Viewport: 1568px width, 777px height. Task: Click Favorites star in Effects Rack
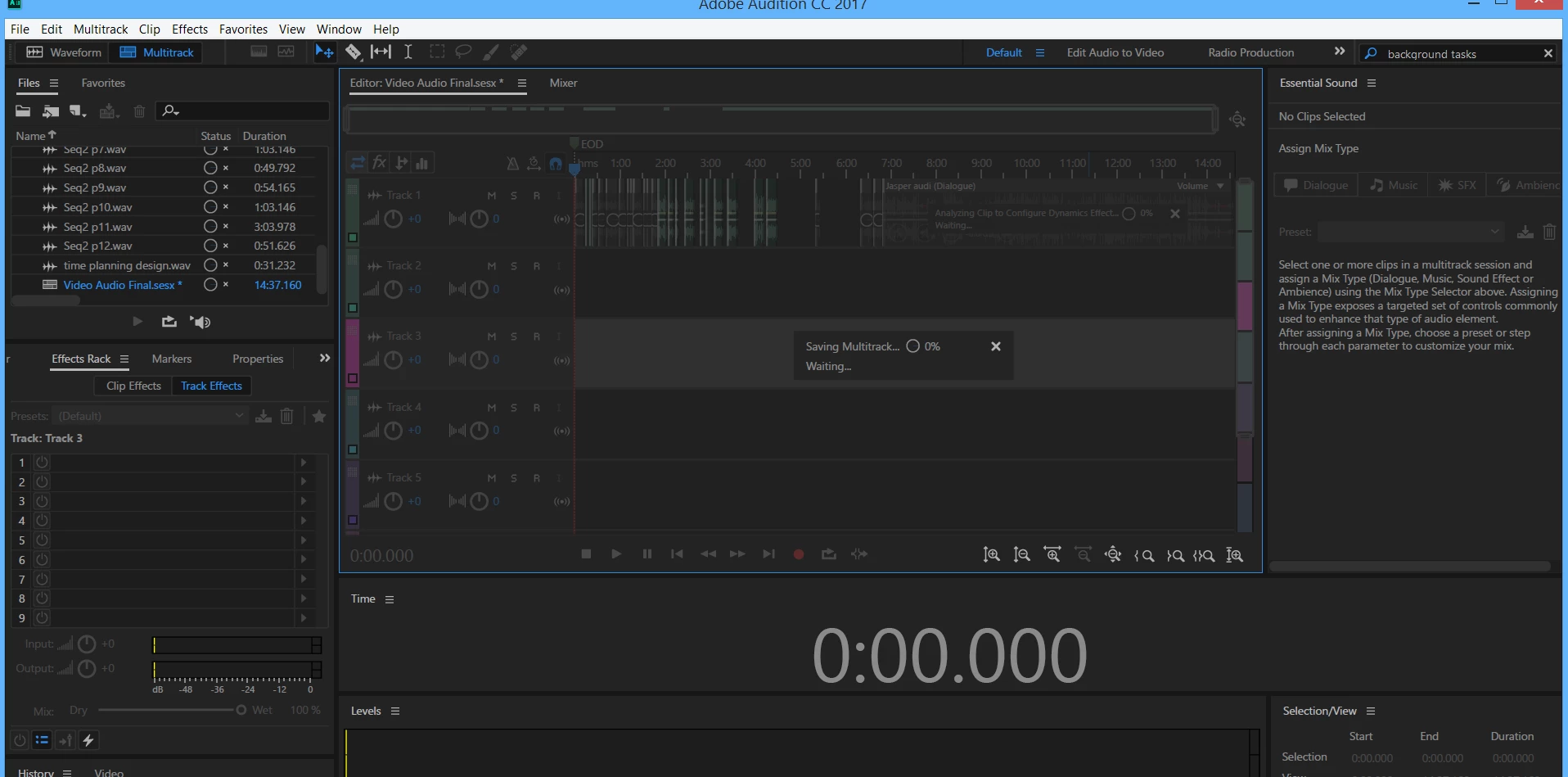(319, 416)
